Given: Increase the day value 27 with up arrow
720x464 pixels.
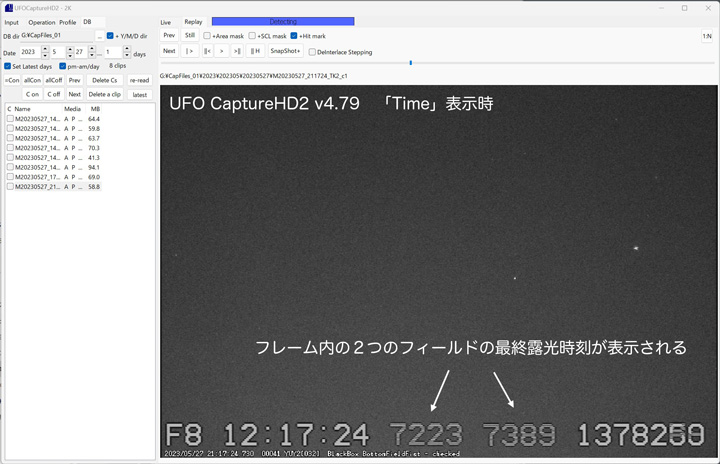Looking at the screenshot, I should (92, 49).
